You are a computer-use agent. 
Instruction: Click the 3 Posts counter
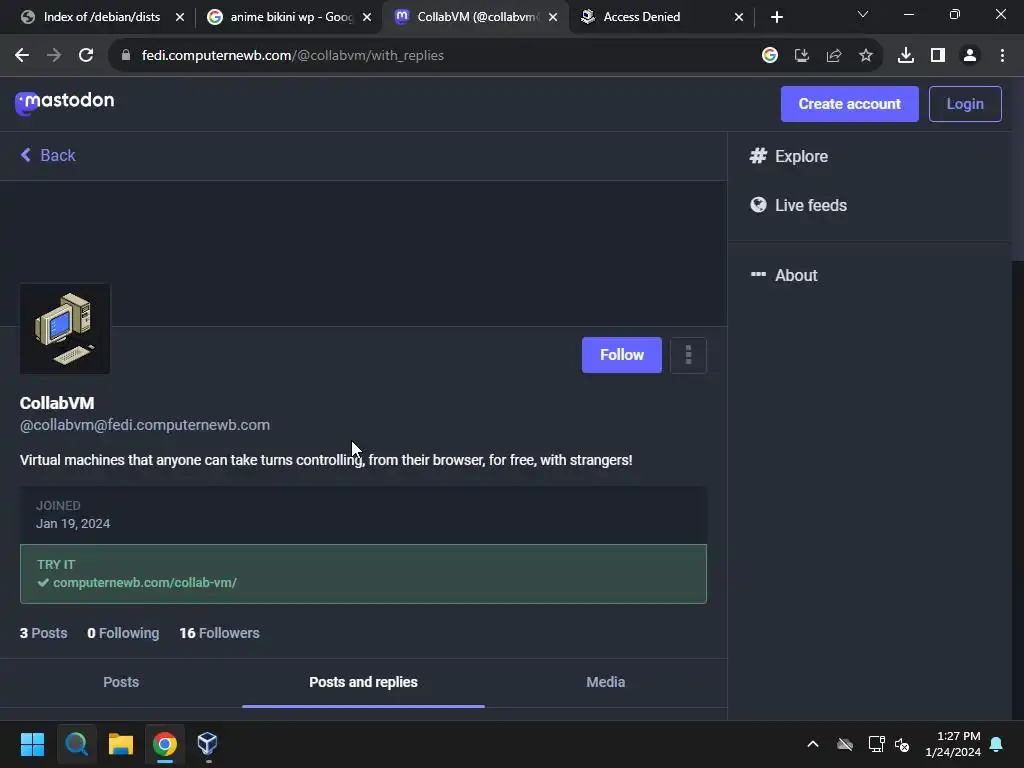coord(43,633)
